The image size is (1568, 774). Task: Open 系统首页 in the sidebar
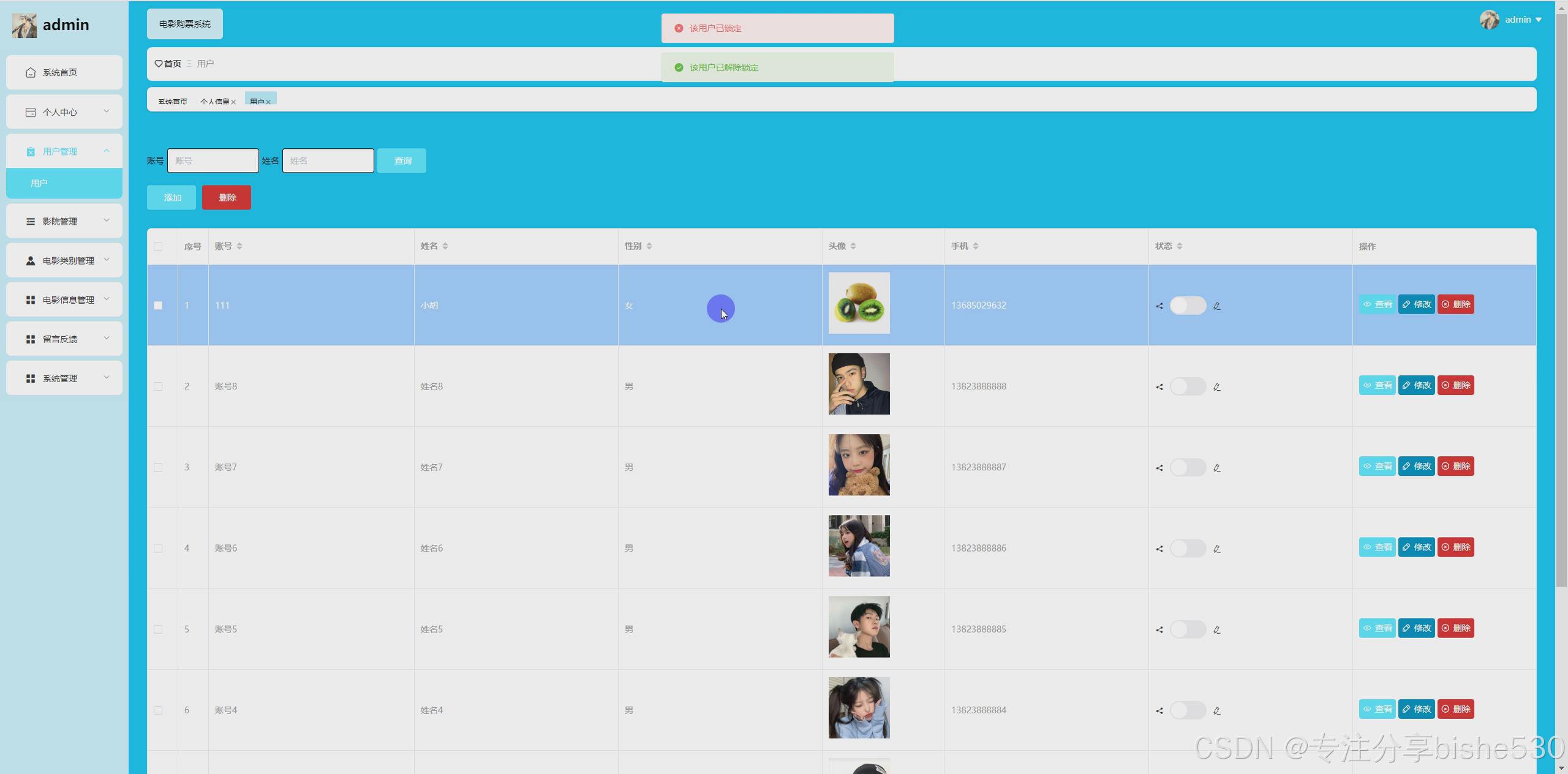[64, 72]
